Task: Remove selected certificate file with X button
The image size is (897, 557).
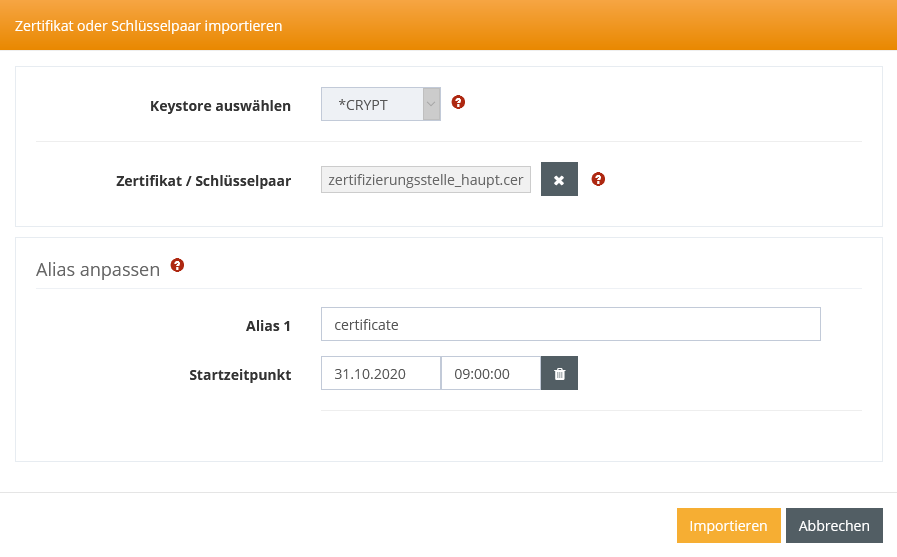Action: point(559,180)
